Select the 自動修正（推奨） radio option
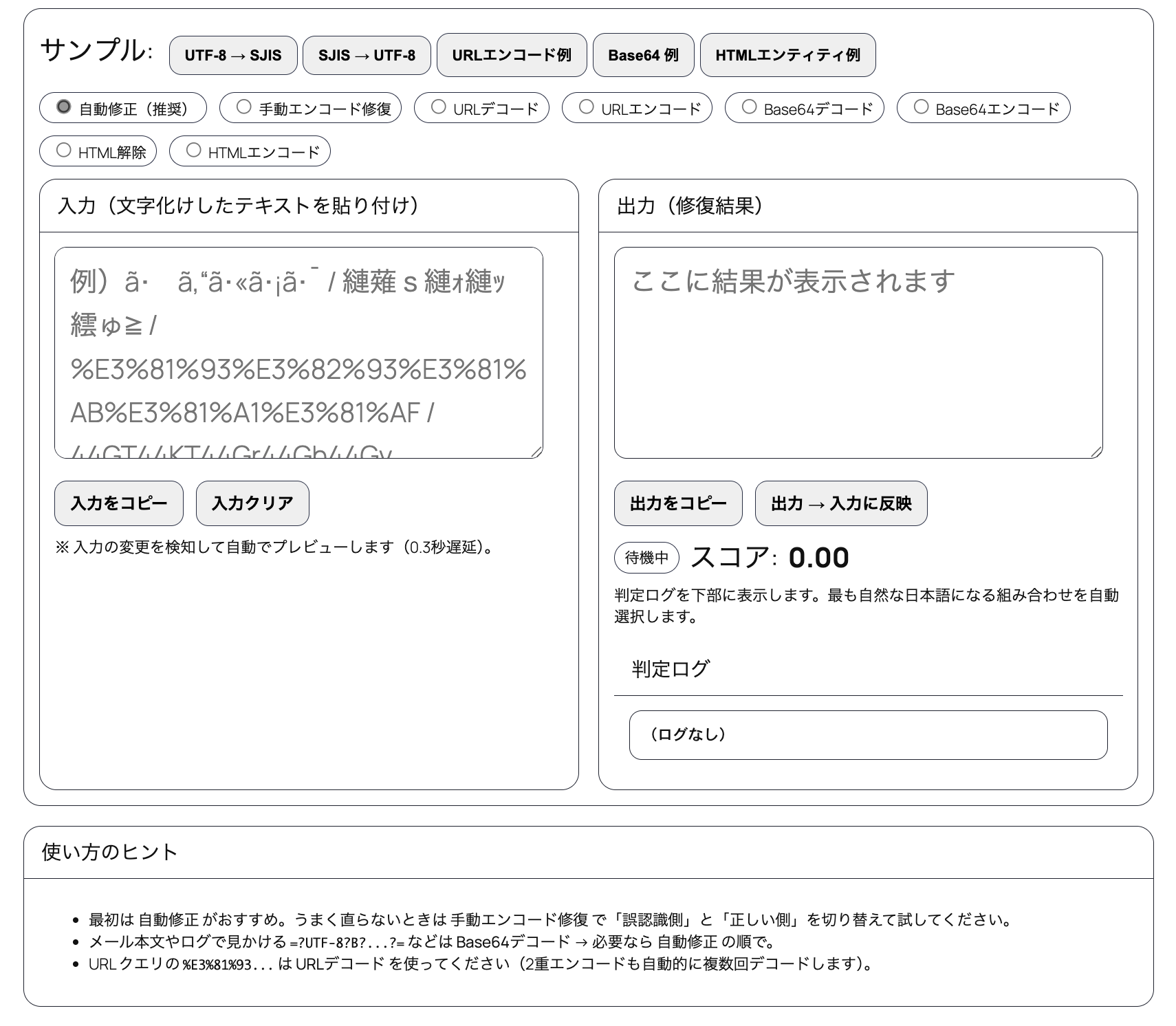 point(64,107)
